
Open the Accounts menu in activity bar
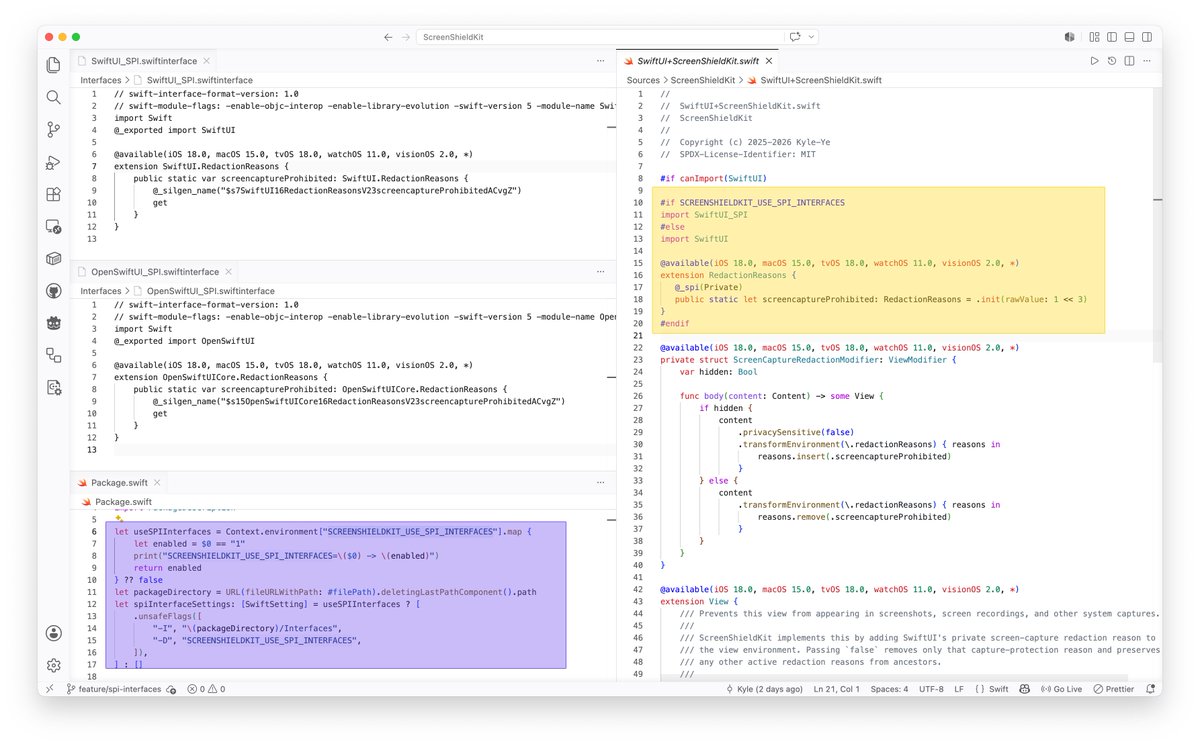pyautogui.click(x=54, y=633)
